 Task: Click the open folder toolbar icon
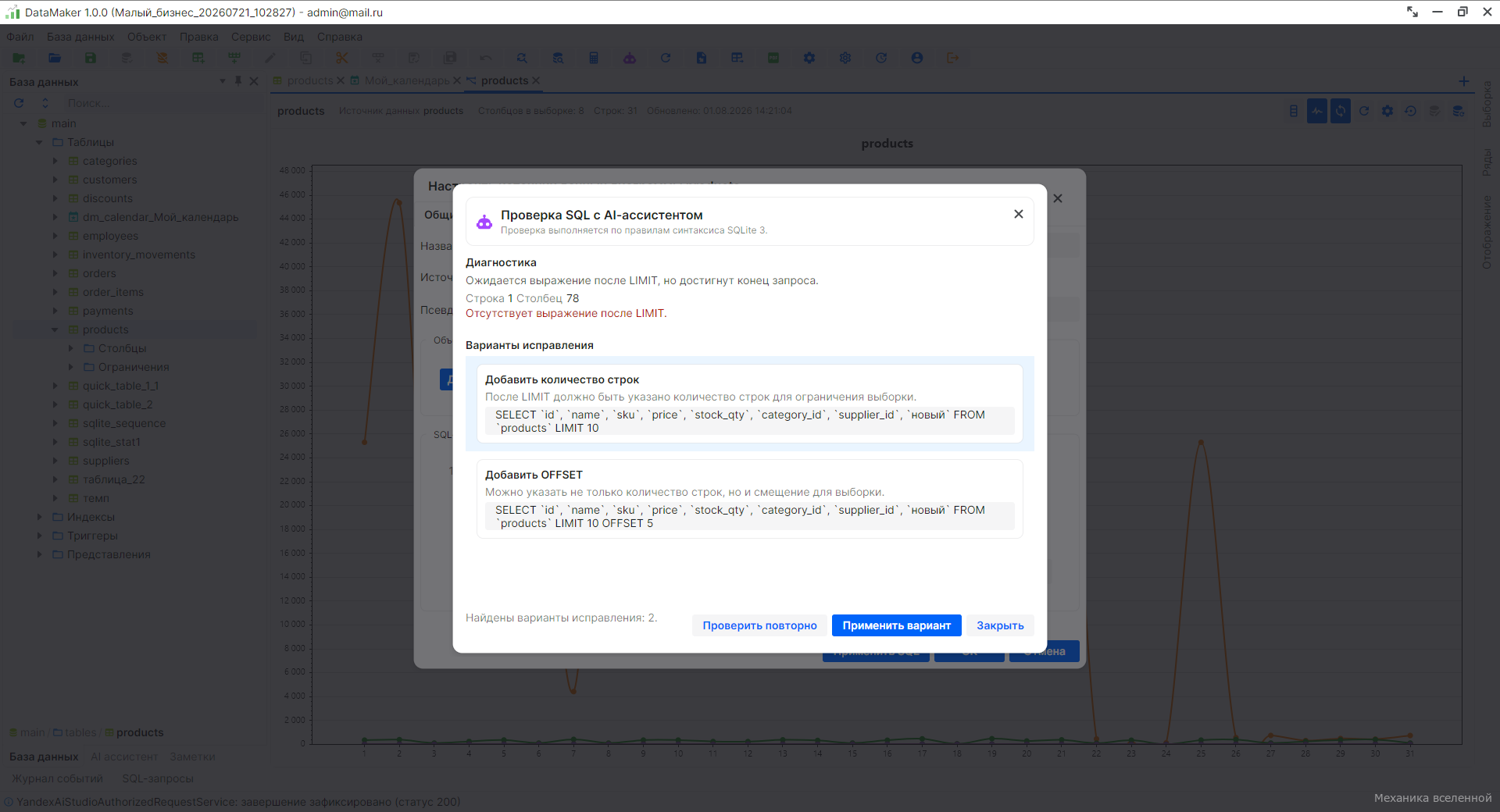pos(55,58)
